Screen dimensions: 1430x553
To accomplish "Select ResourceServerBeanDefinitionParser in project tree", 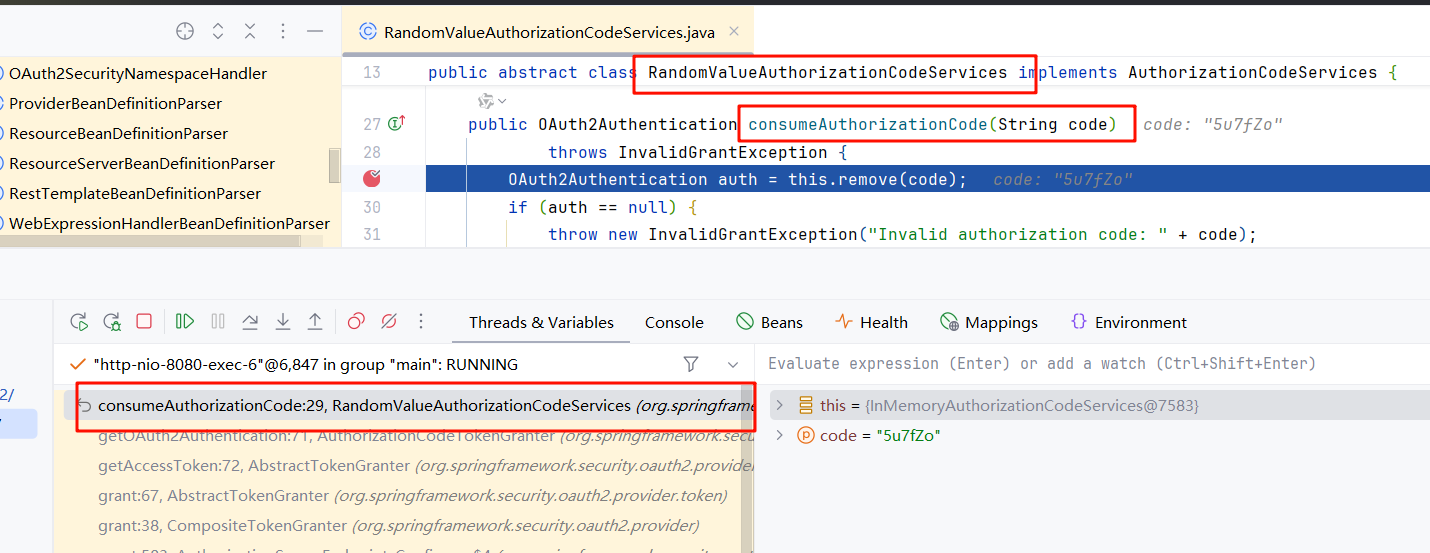I will [x=141, y=163].
